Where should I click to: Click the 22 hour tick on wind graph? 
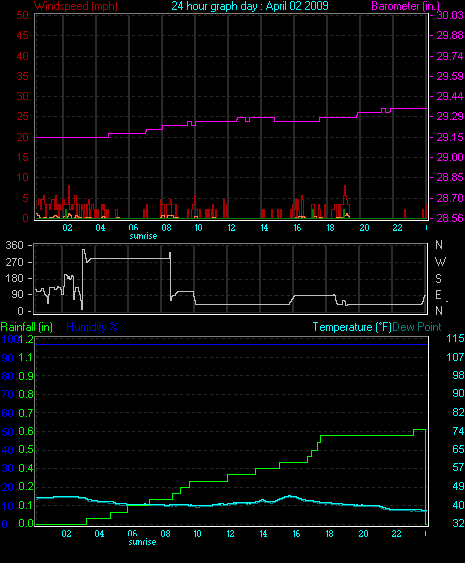(x=397, y=228)
